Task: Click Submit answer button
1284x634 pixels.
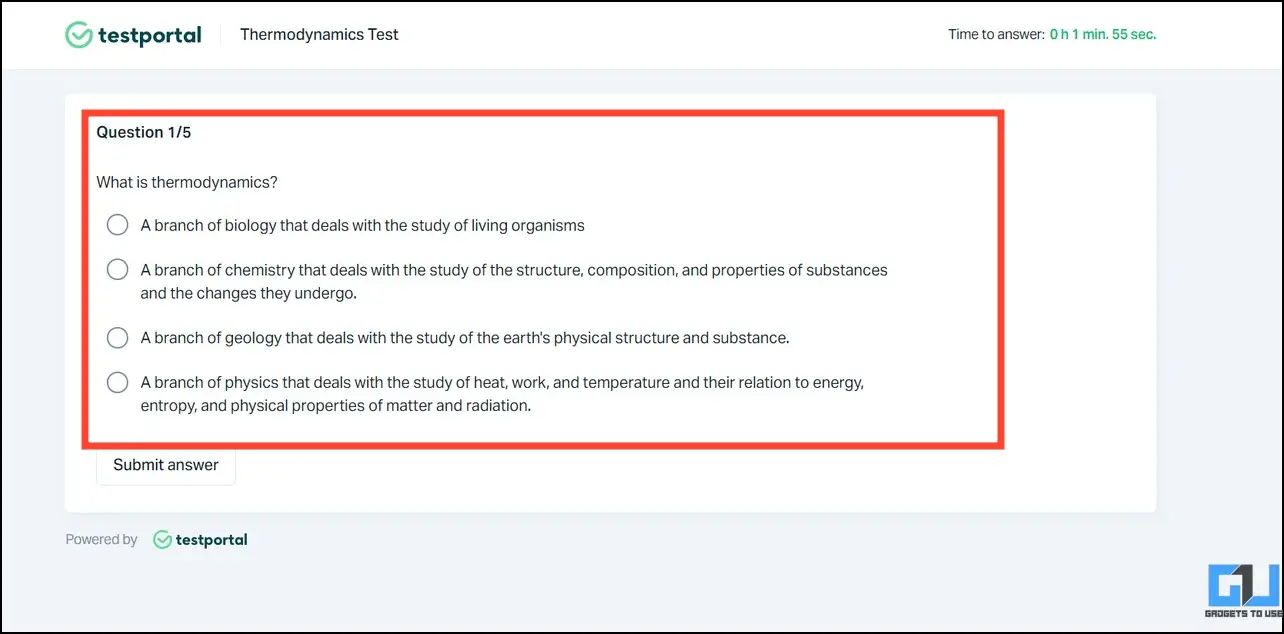Action: tap(166, 465)
